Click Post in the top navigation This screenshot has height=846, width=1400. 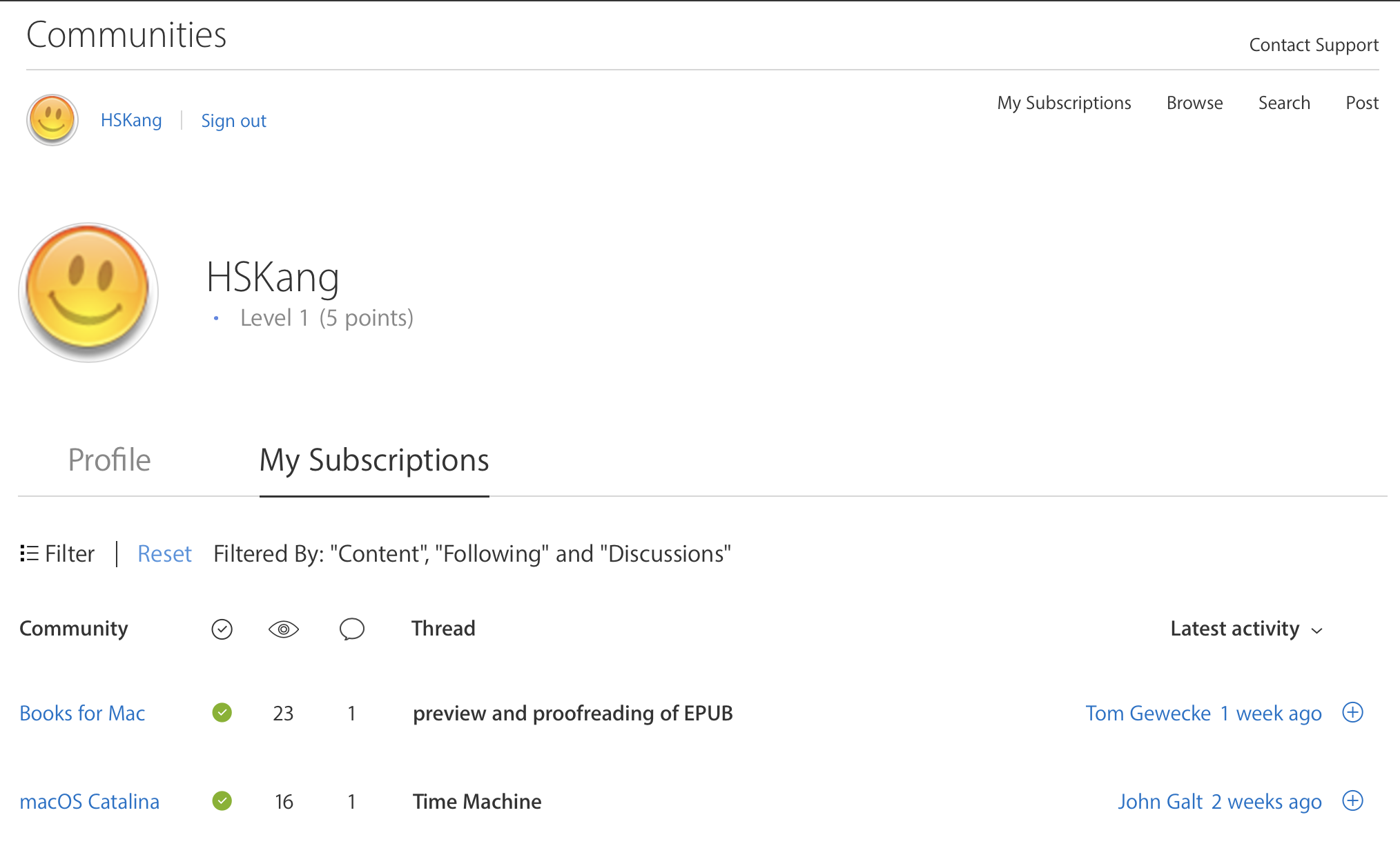pyautogui.click(x=1361, y=103)
